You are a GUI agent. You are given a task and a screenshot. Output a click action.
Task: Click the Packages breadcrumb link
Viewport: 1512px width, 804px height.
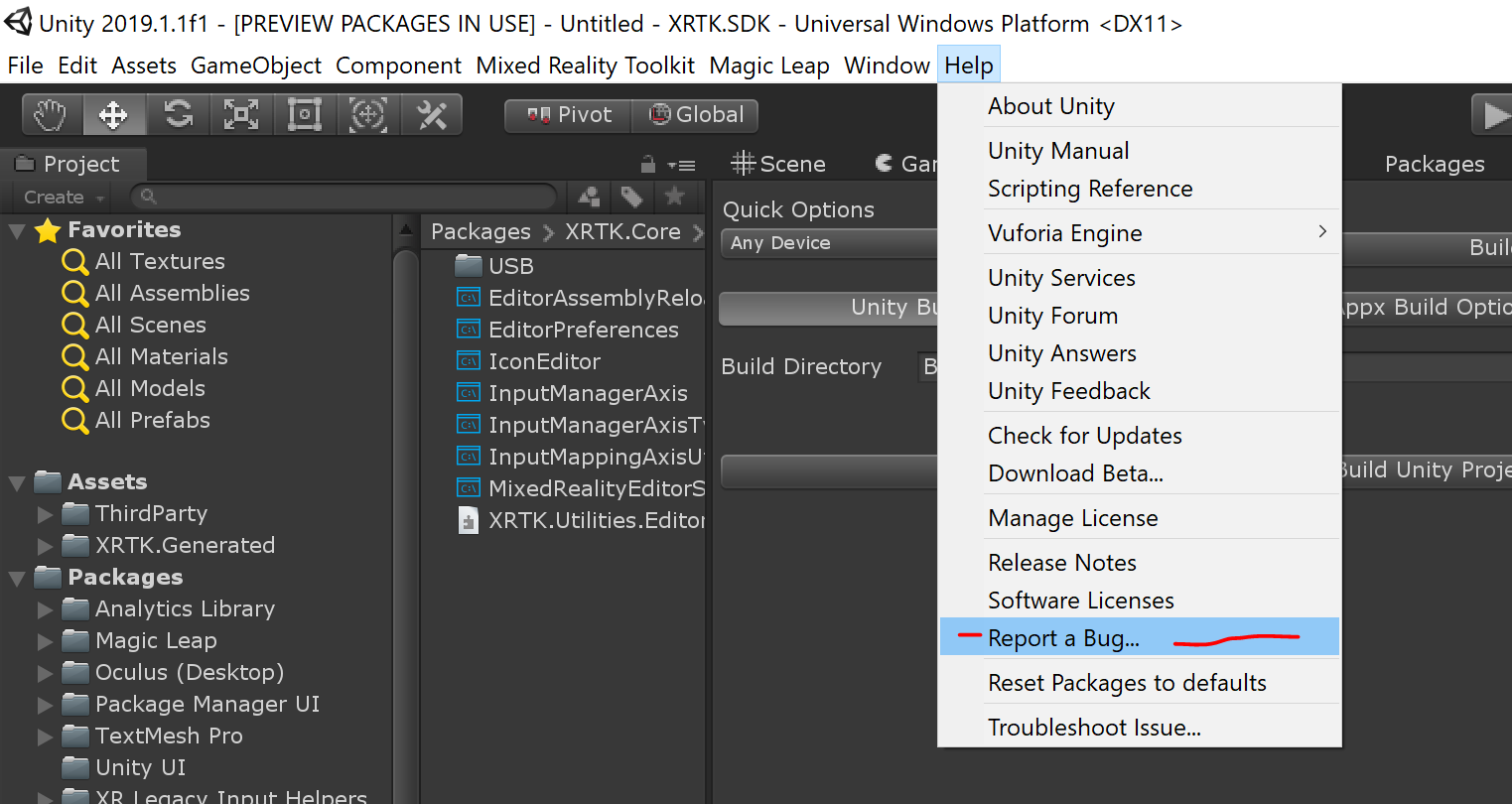[481, 232]
